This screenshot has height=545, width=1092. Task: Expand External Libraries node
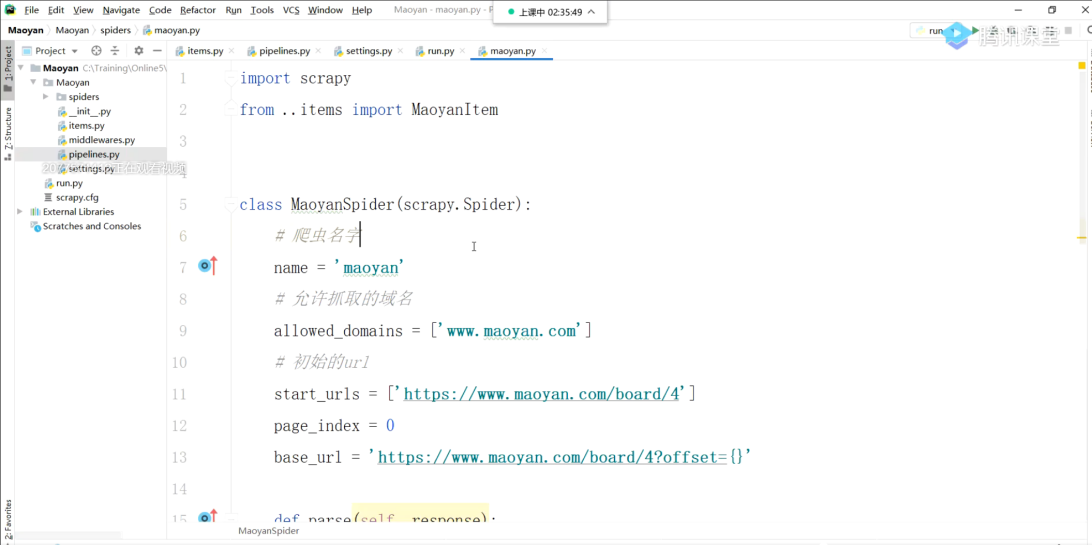pyautogui.click(x=21, y=212)
